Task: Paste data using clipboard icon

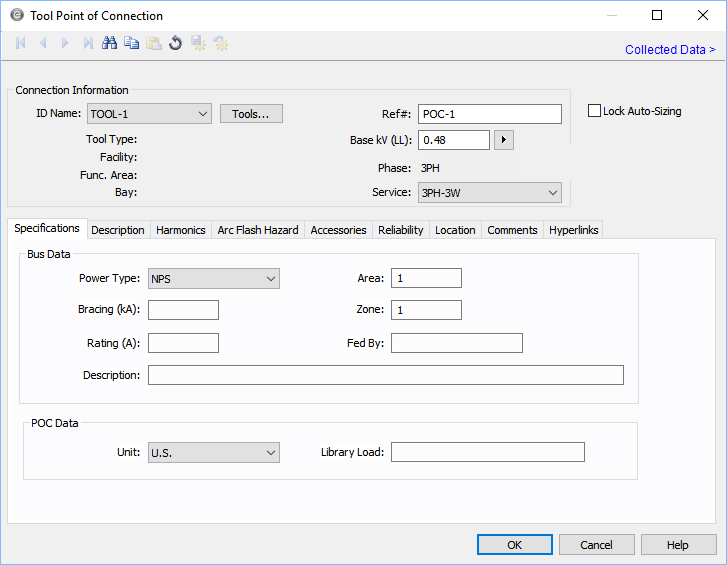Action: click(154, 43)
